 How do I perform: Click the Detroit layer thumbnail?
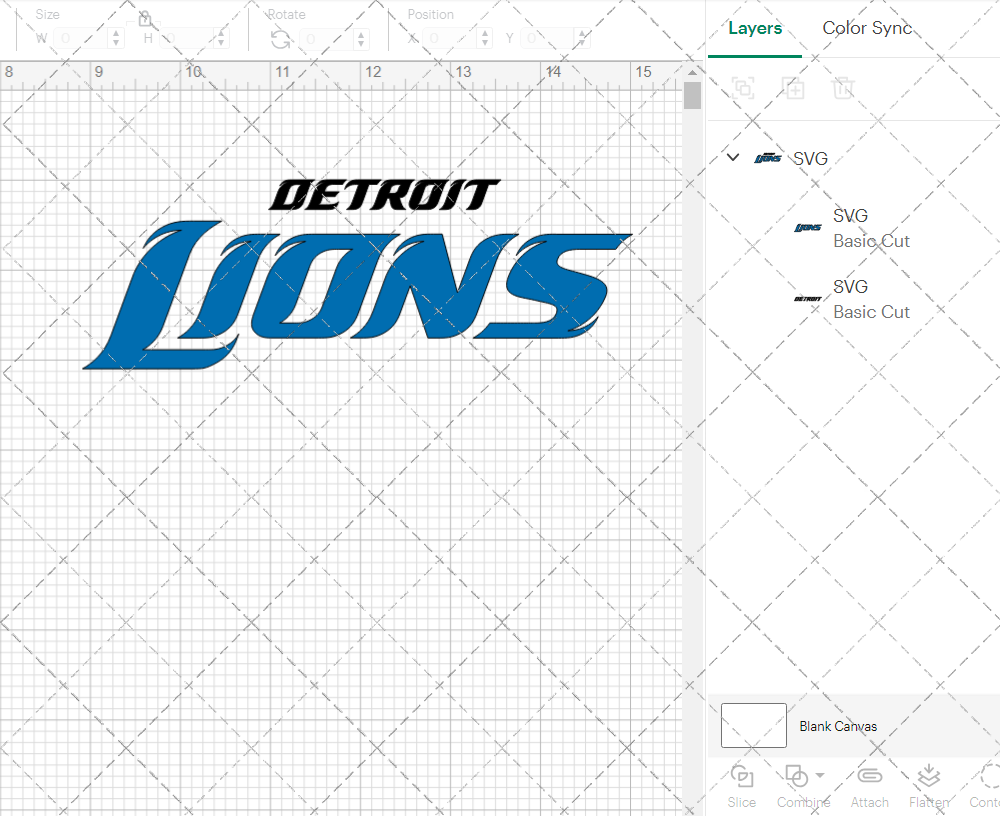(808, 299)
